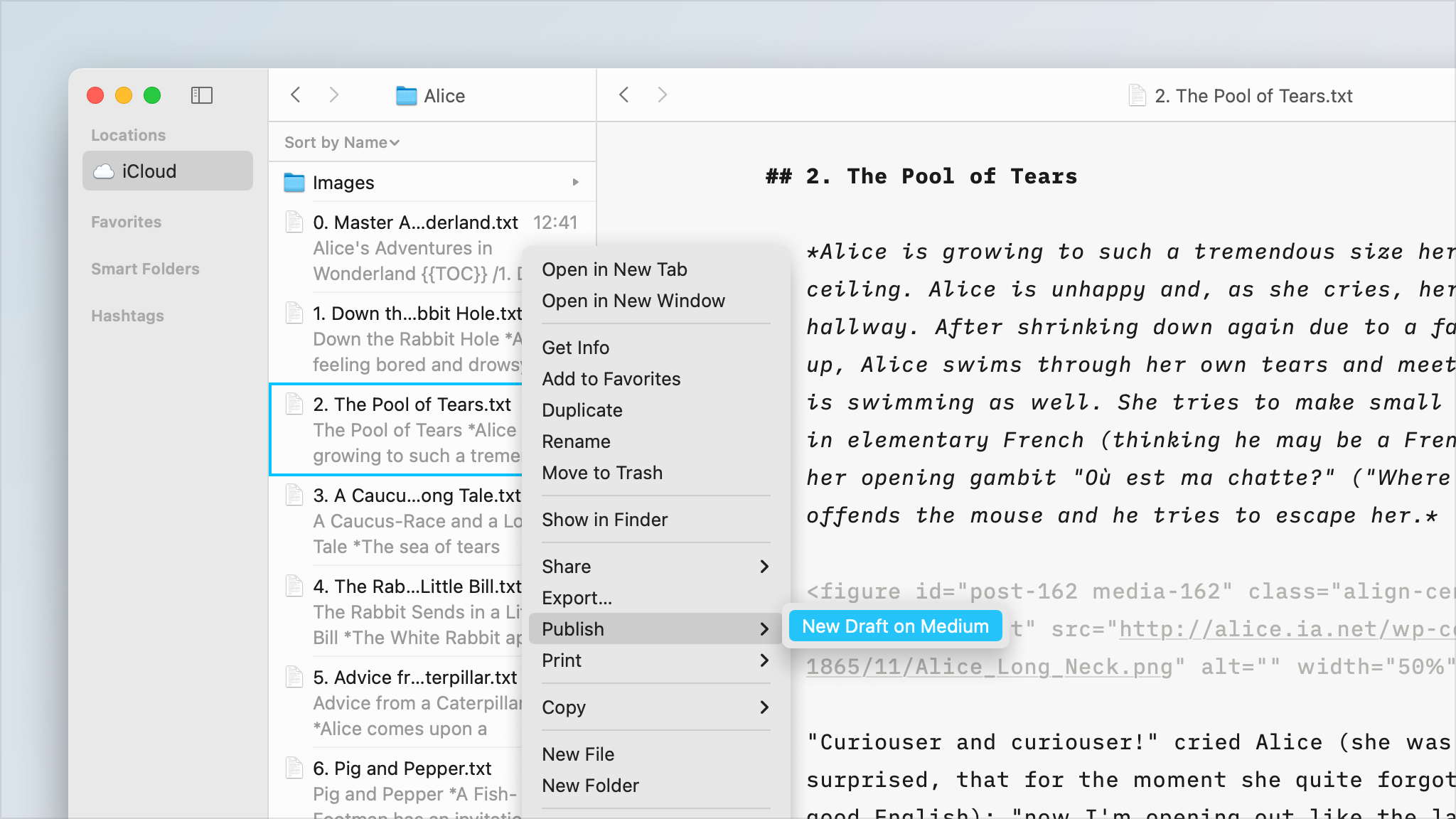The image size is (1456, 819).
Task: Toggle the sidebar panel icon
Action: click(x=202, y=95)
